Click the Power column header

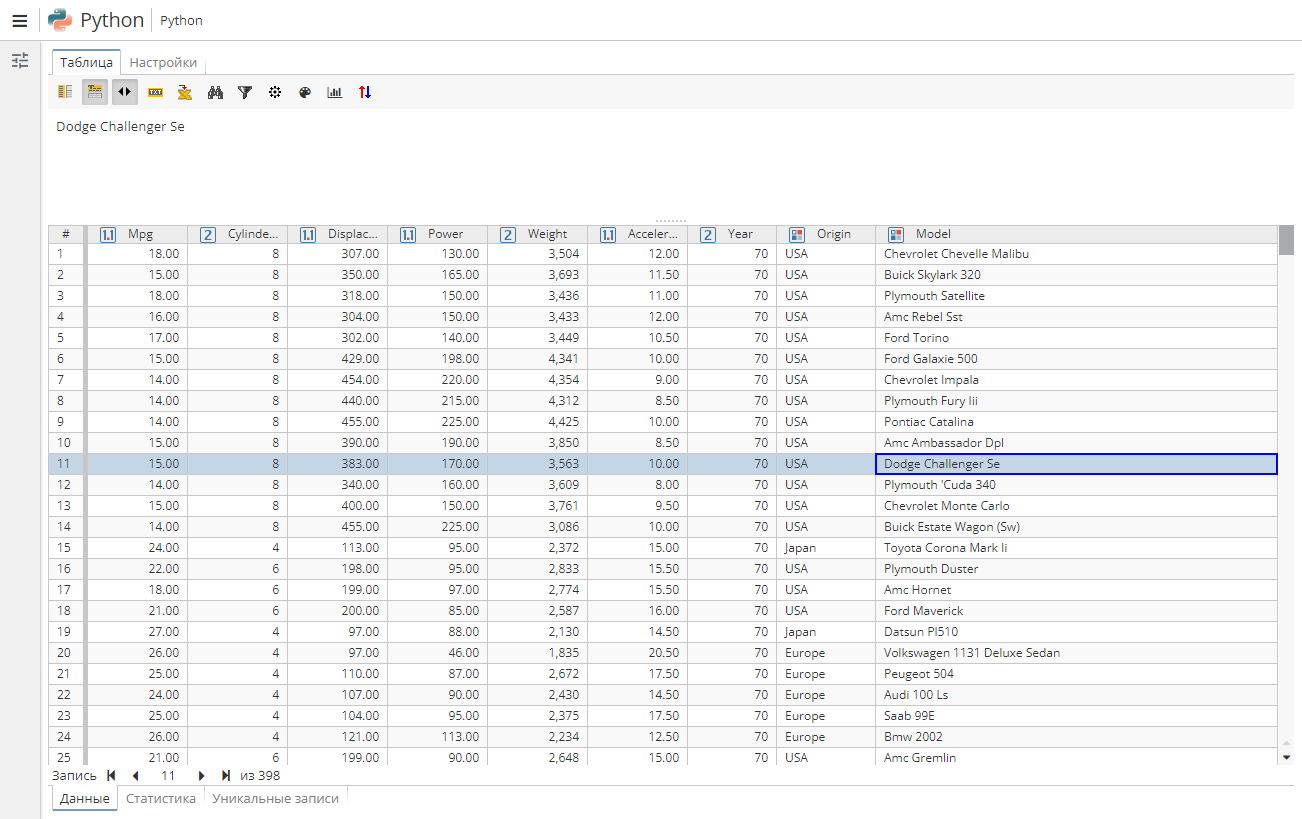click(x=438, y=234)
